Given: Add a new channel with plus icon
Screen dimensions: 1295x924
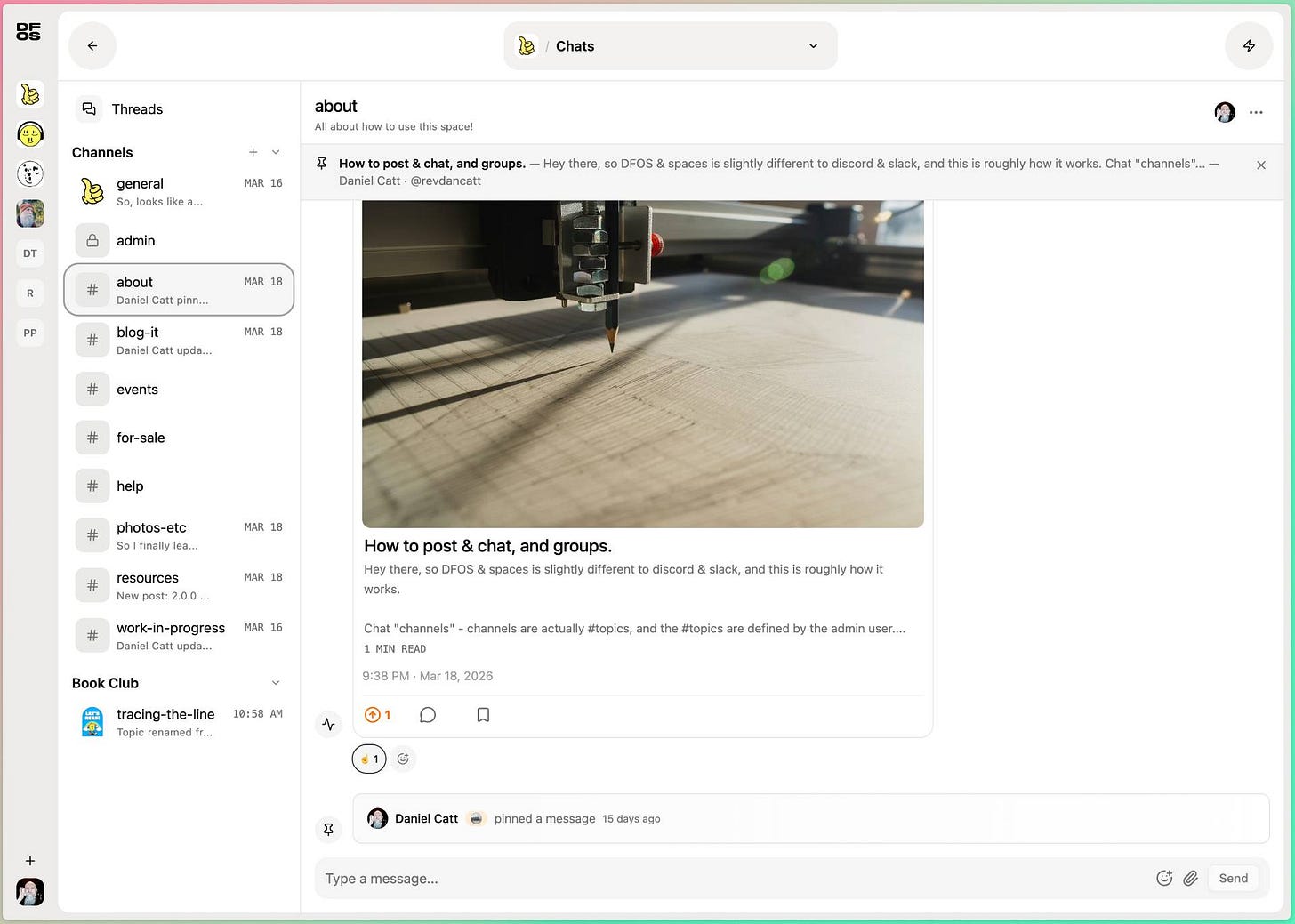Looking at the screenshot, I should pyautogui.click(x=253, y=152).
